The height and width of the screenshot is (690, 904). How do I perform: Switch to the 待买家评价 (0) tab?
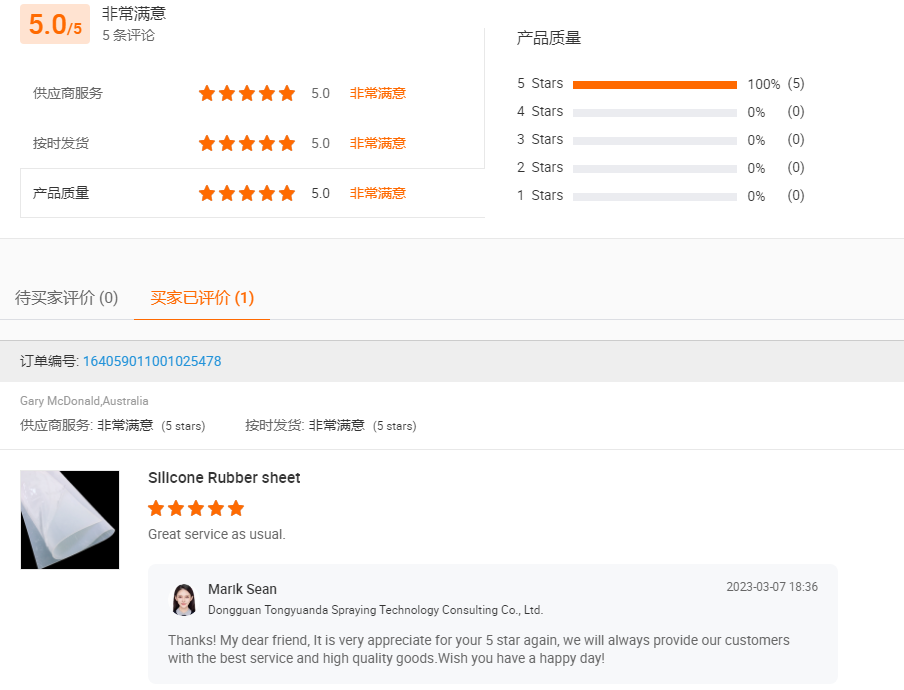click(67, 298)
